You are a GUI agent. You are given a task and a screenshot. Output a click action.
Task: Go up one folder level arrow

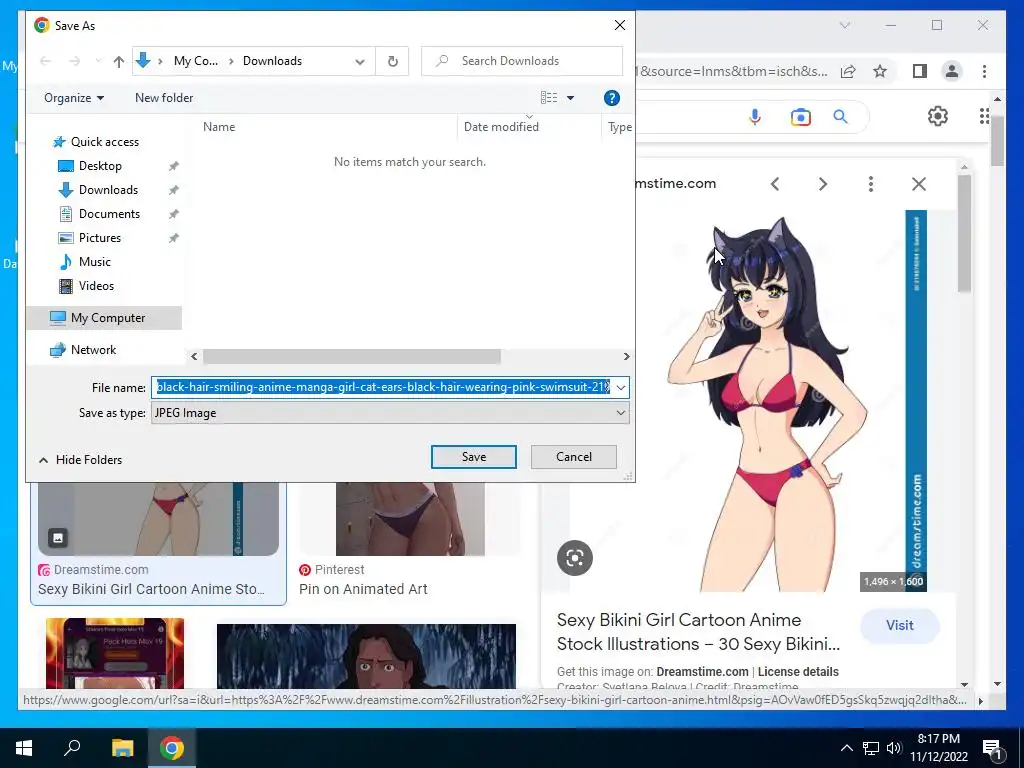tap(118, 61)
